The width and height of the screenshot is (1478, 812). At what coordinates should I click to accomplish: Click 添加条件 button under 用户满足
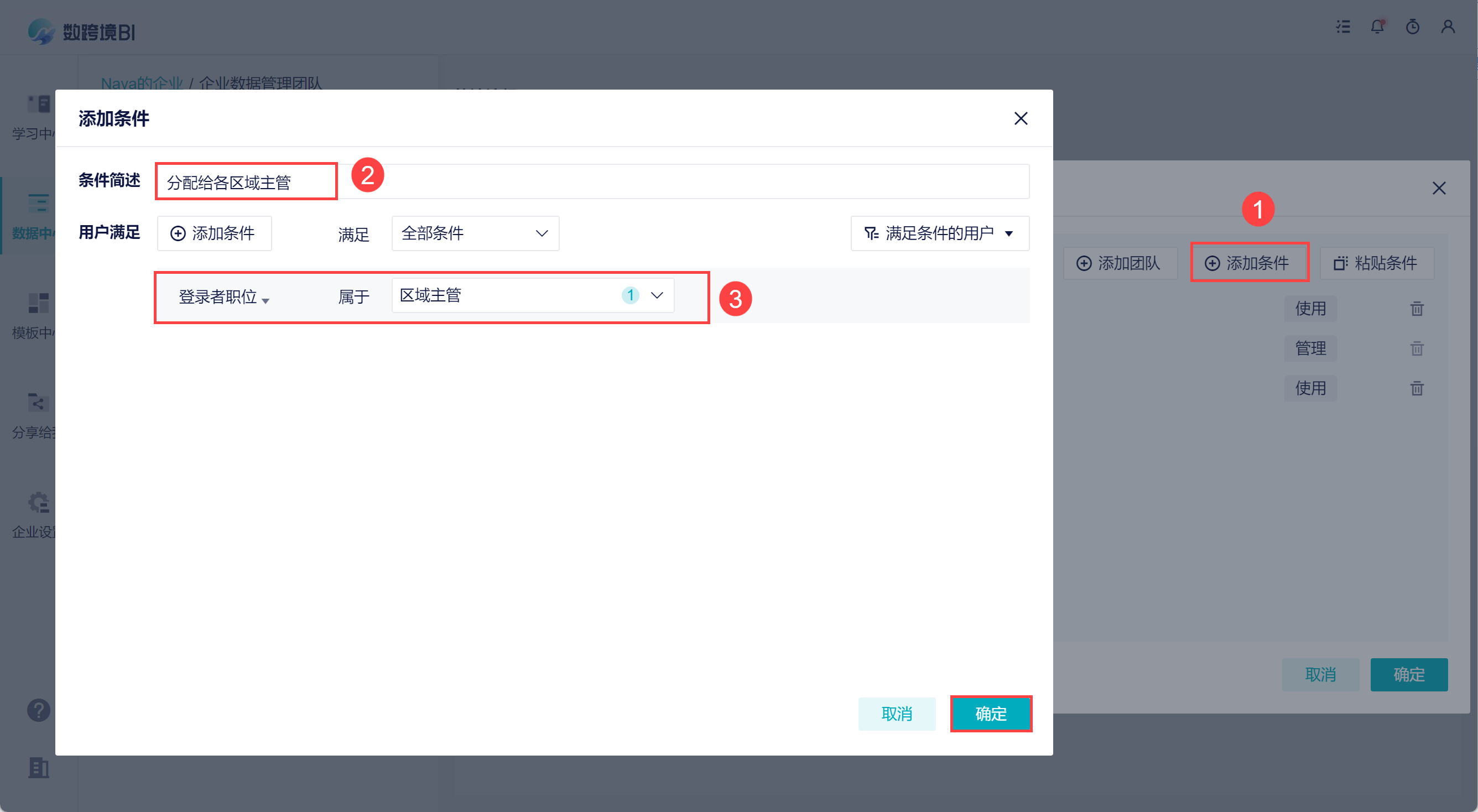(x=214, y=233)
